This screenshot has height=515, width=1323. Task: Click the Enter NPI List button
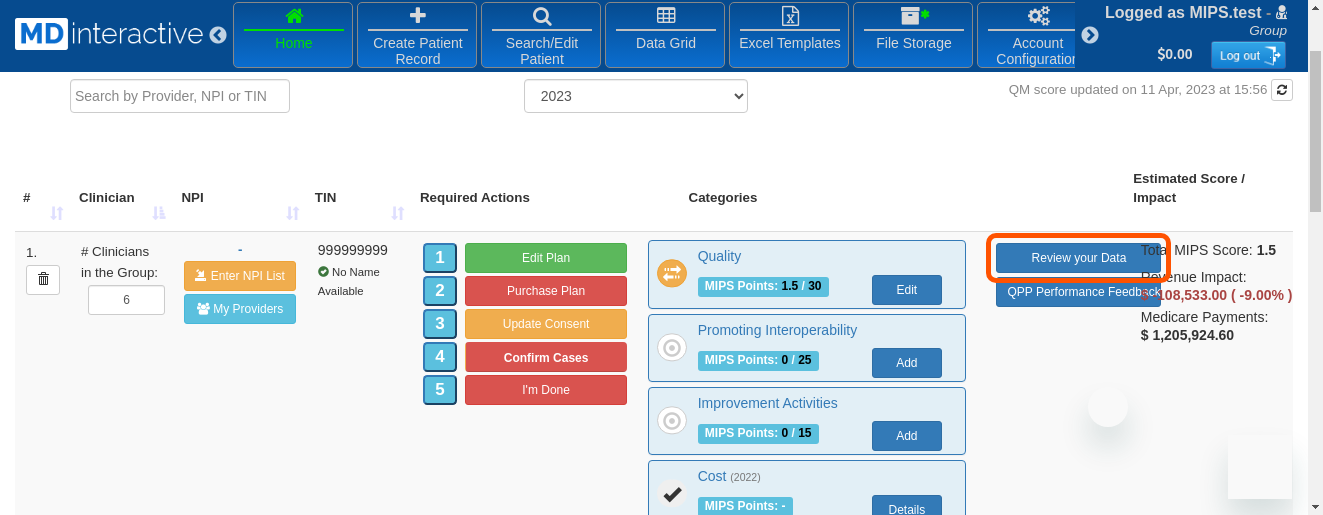[240, 276]
